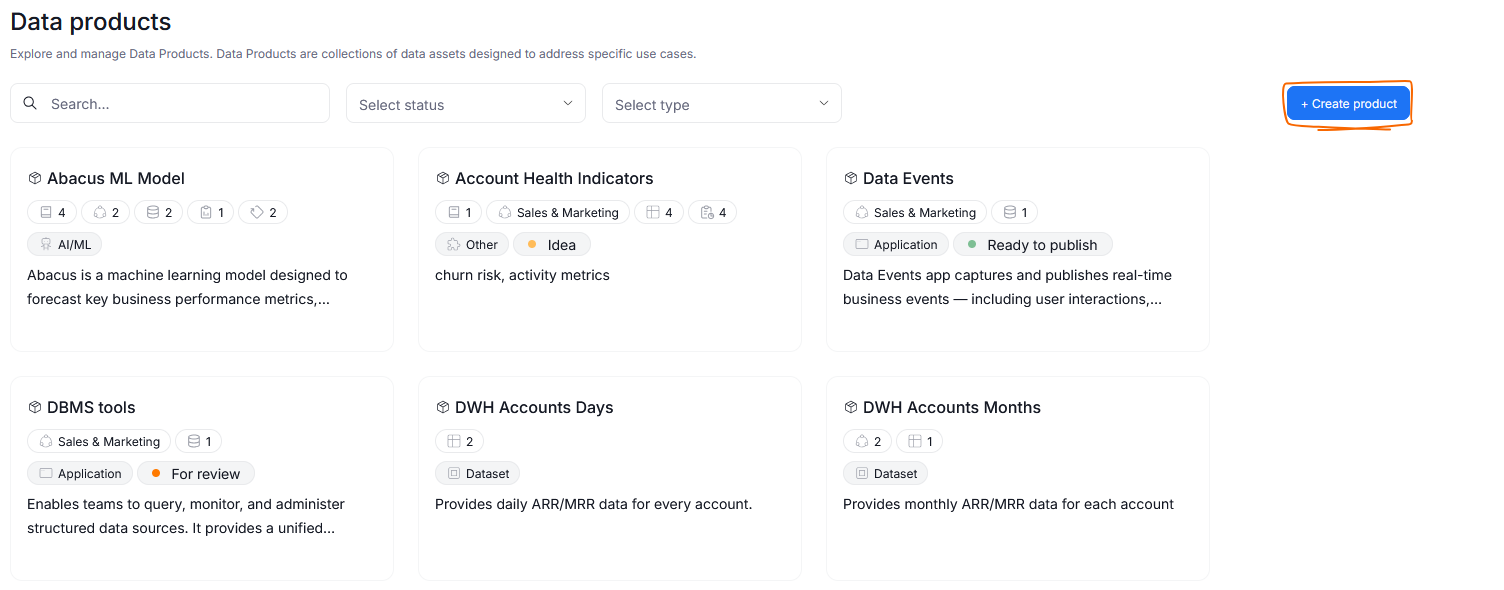Open the Select status dropdown
The width and height of the screenshot is (1504, 590).
(x=466, y=103)
